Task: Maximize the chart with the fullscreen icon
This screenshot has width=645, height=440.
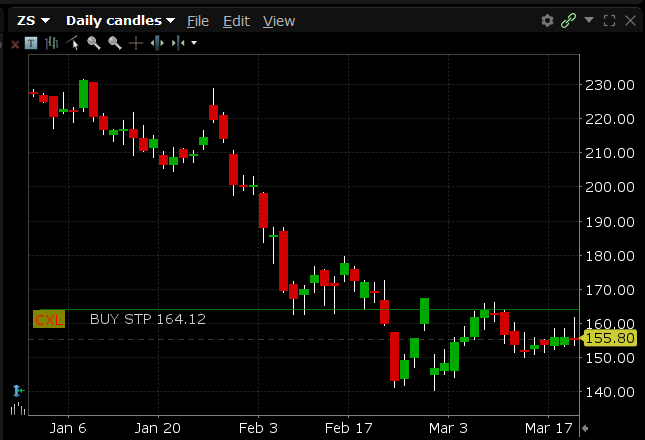Action: 610,21
